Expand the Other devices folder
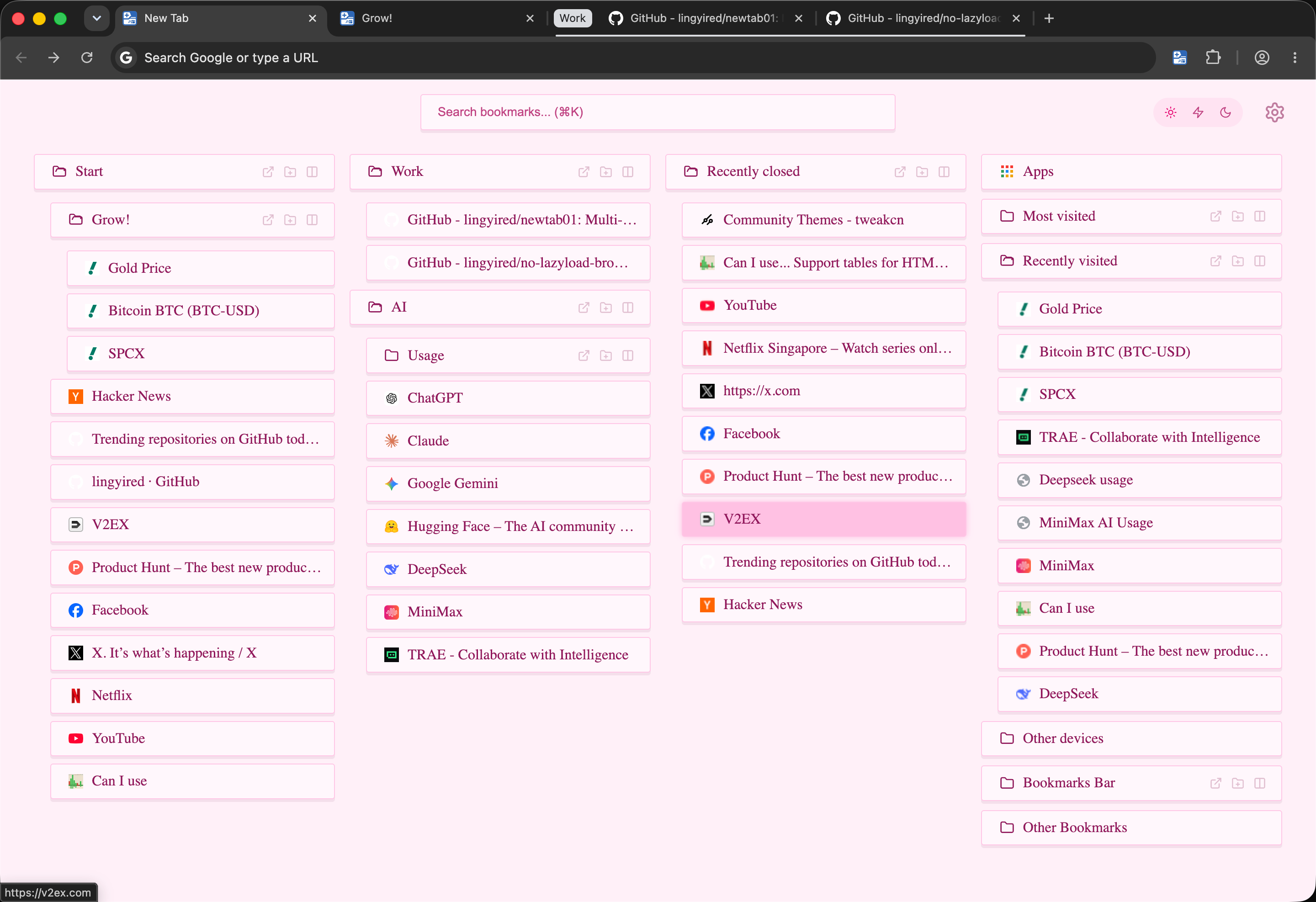This screenshot has width=1316, height=902. click(x=1131, y=738)
